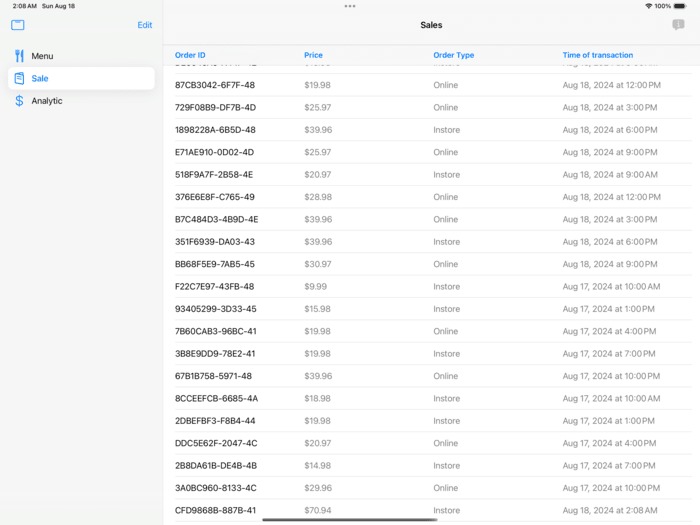This screenshot has width=700, height=525.
Task: Click the Sales page title
Action: 431,25
